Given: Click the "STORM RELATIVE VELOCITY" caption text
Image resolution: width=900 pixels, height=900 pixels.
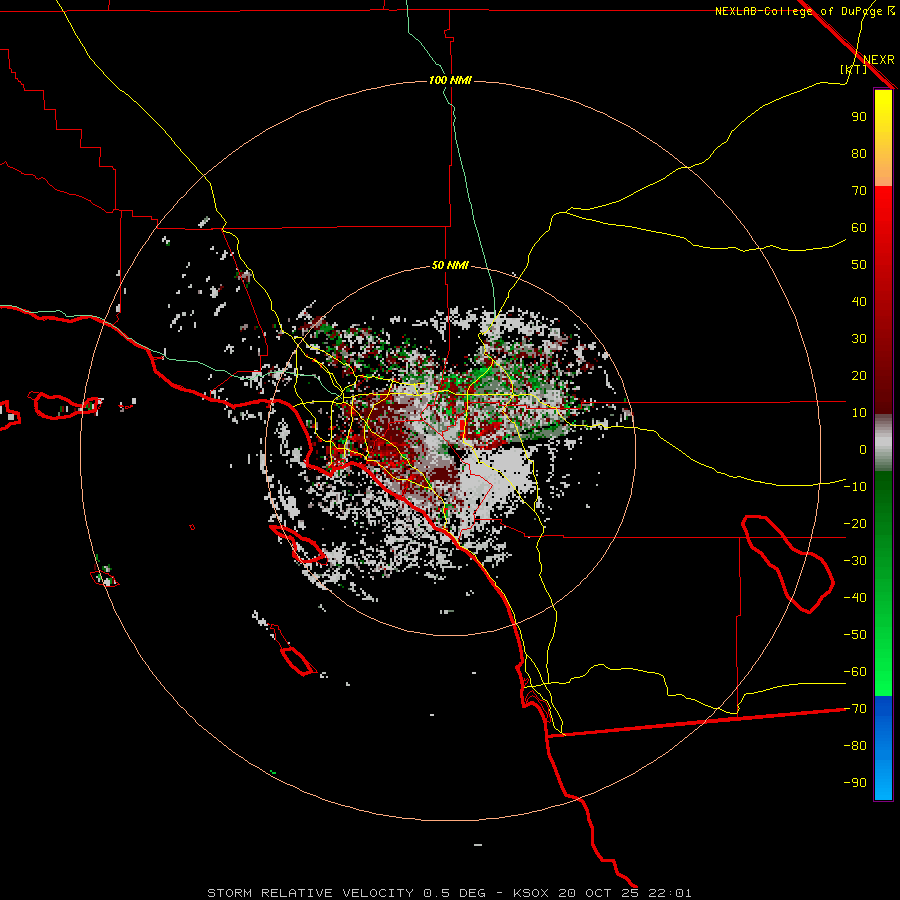Looking at the screenshot, I should [310, 893].
